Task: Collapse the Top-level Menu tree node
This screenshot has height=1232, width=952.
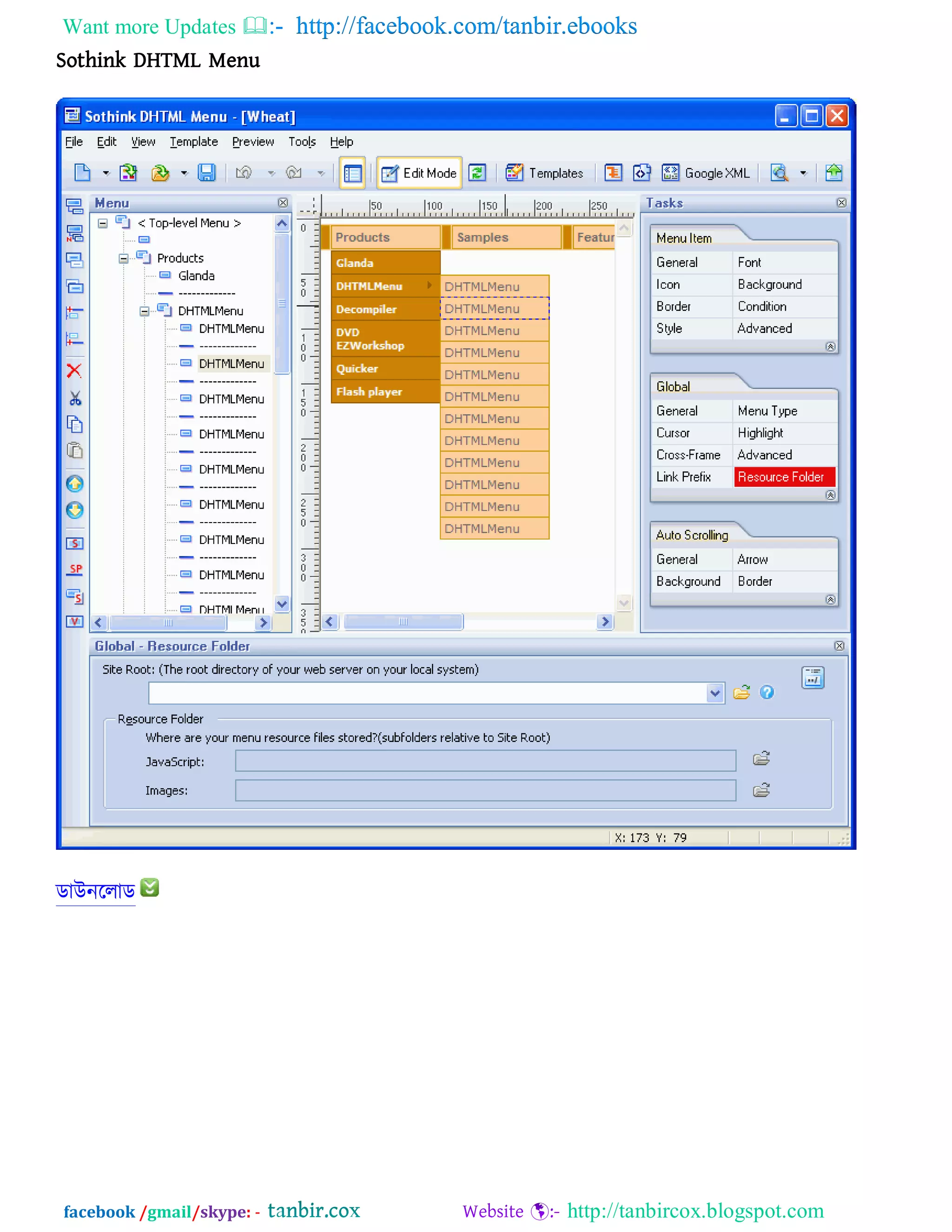Action: pyautogui.click(x=103, y=223)
